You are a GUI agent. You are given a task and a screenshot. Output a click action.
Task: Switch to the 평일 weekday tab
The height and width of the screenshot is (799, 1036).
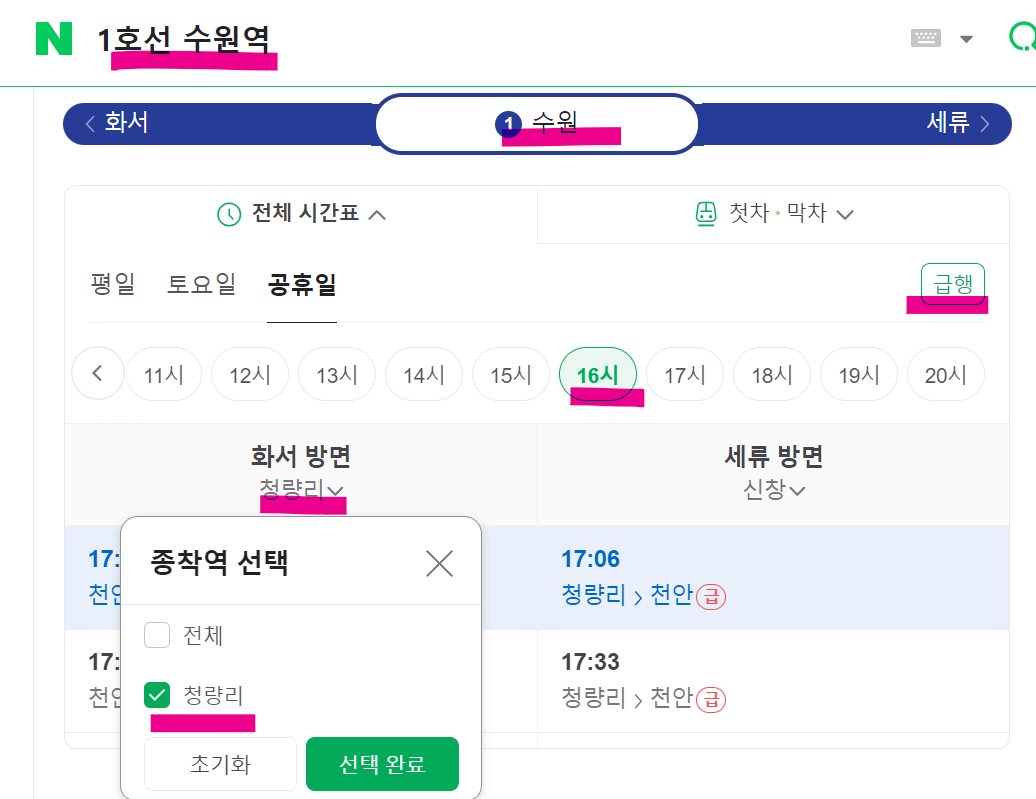[x=114, y=284]
